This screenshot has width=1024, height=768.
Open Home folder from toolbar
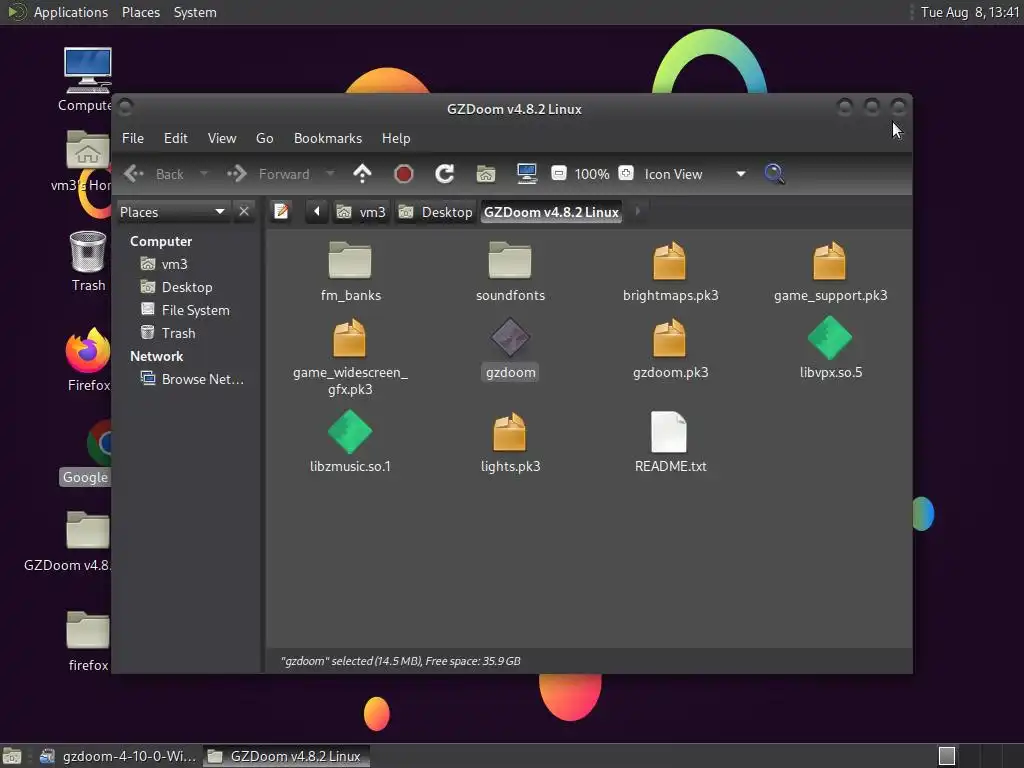pos(486,174)
